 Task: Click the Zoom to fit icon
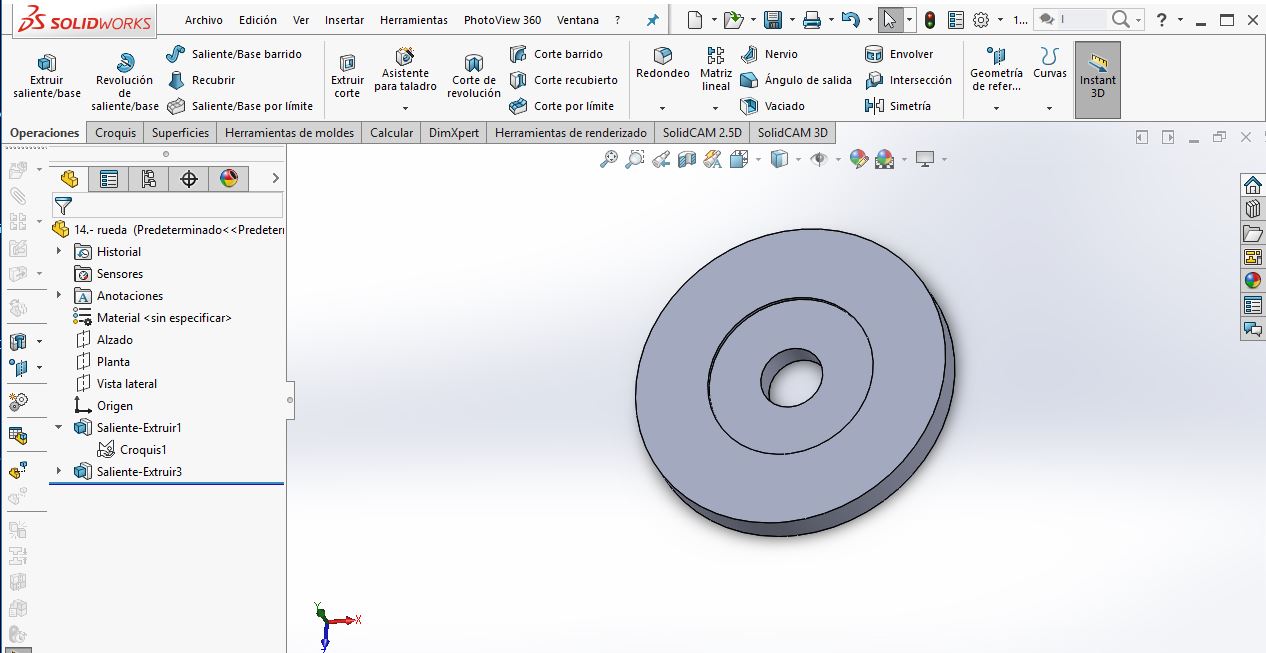608,158
